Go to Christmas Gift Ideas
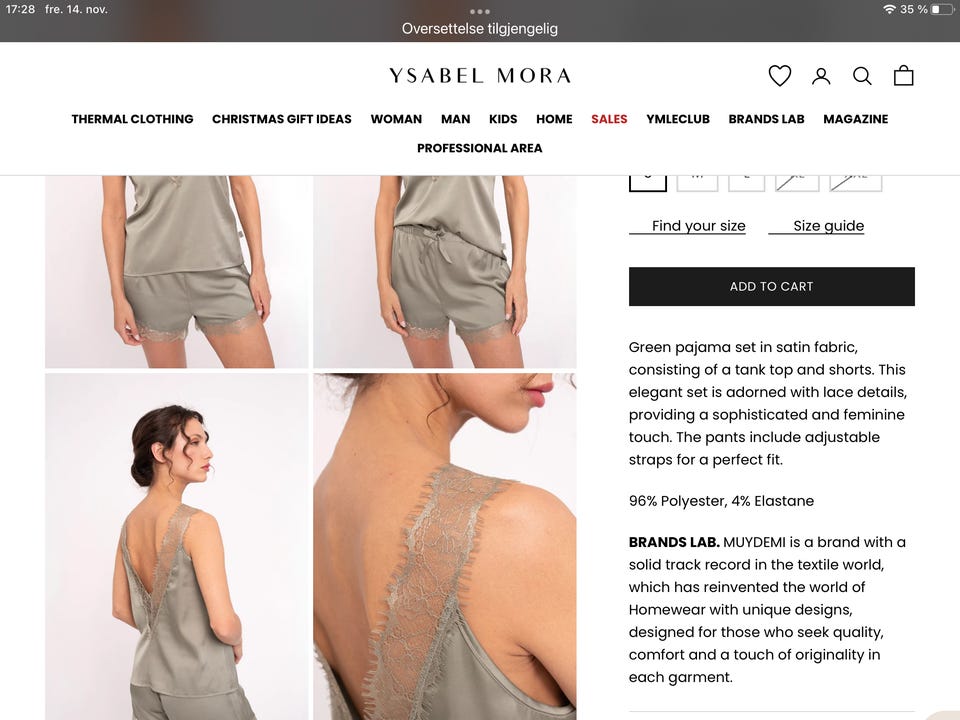This screenshot has height=720, width=960. pos(282,119)
